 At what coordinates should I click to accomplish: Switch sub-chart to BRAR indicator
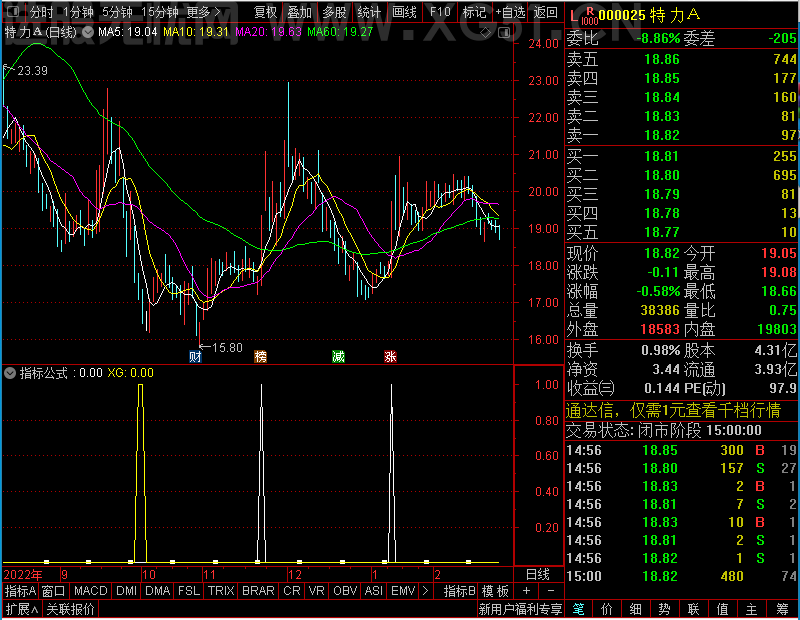click(x=258, y=591)
